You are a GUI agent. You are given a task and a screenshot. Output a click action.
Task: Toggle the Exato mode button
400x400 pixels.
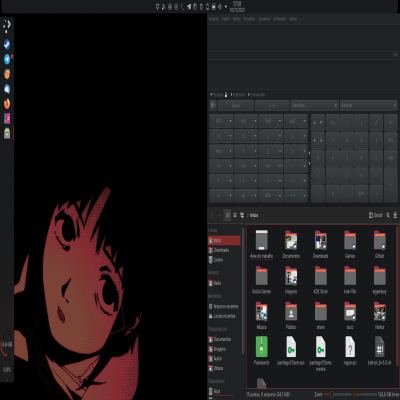click(236, 105)
